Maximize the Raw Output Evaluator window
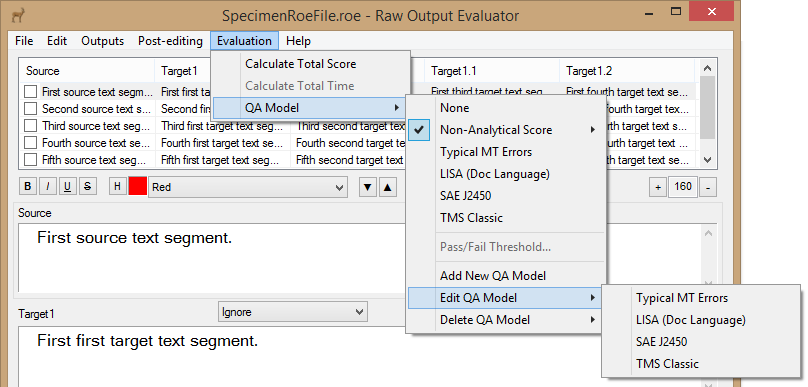Viewport: 808px width, 387px height. 676,11
